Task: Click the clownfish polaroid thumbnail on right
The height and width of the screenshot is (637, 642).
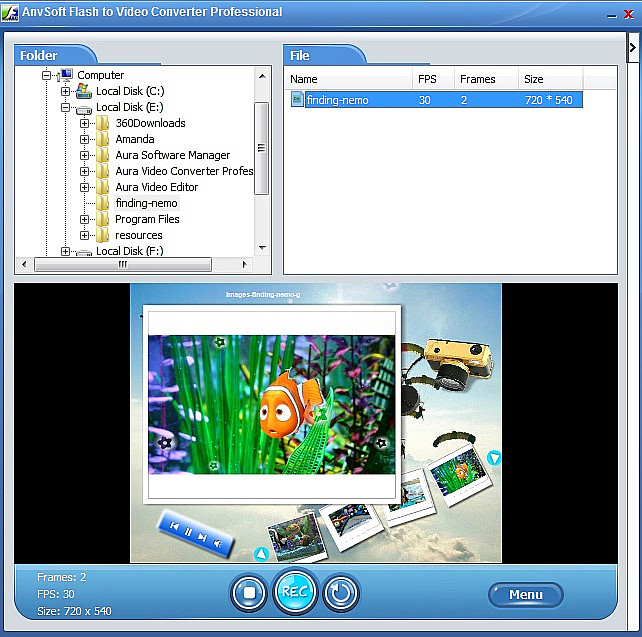Action: tap(459, 475)
